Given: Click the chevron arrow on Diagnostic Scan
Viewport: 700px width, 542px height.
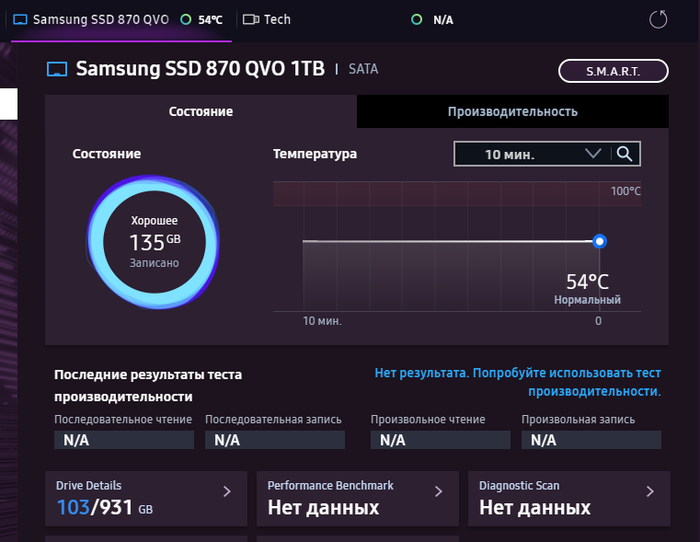Looking at the screenshot, I should [650, 492].
